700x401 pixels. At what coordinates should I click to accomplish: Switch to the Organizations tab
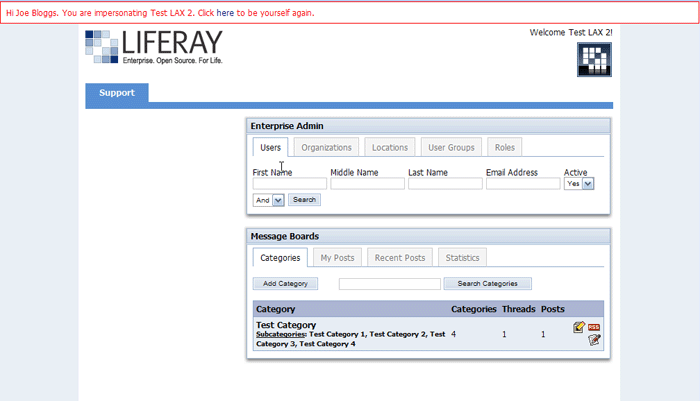[x=326, y=147]
